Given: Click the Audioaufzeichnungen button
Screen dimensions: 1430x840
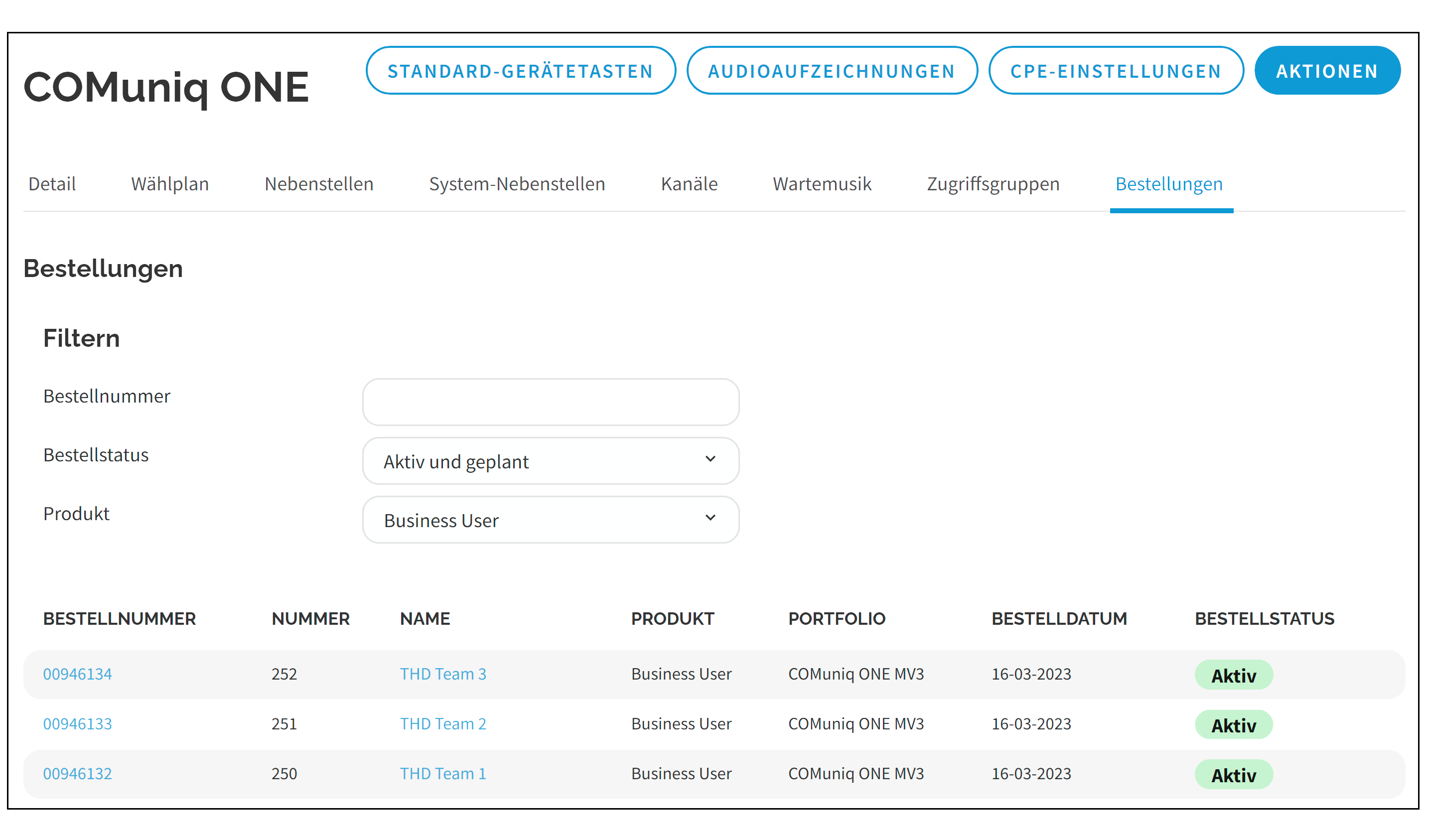Looking at the screenshot, I should (x=831, y=71).
